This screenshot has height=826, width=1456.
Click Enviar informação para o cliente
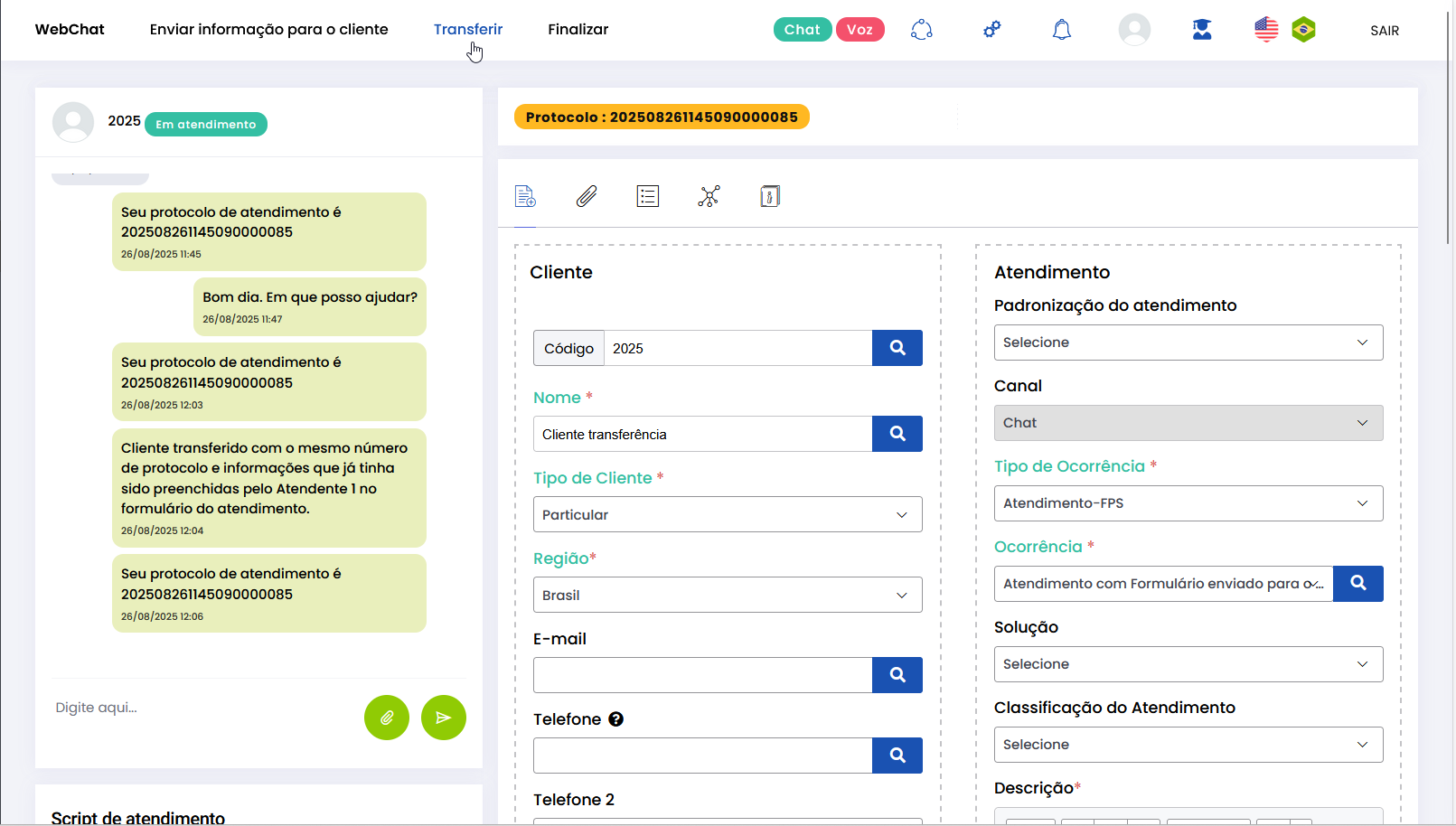tap(269, 29)
